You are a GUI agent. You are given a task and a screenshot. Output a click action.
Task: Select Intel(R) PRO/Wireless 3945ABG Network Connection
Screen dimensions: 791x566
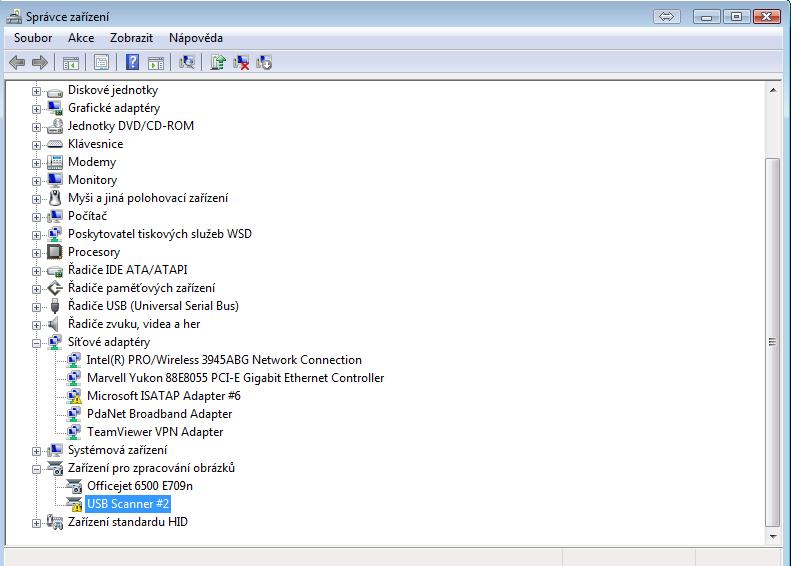(224, 360)
